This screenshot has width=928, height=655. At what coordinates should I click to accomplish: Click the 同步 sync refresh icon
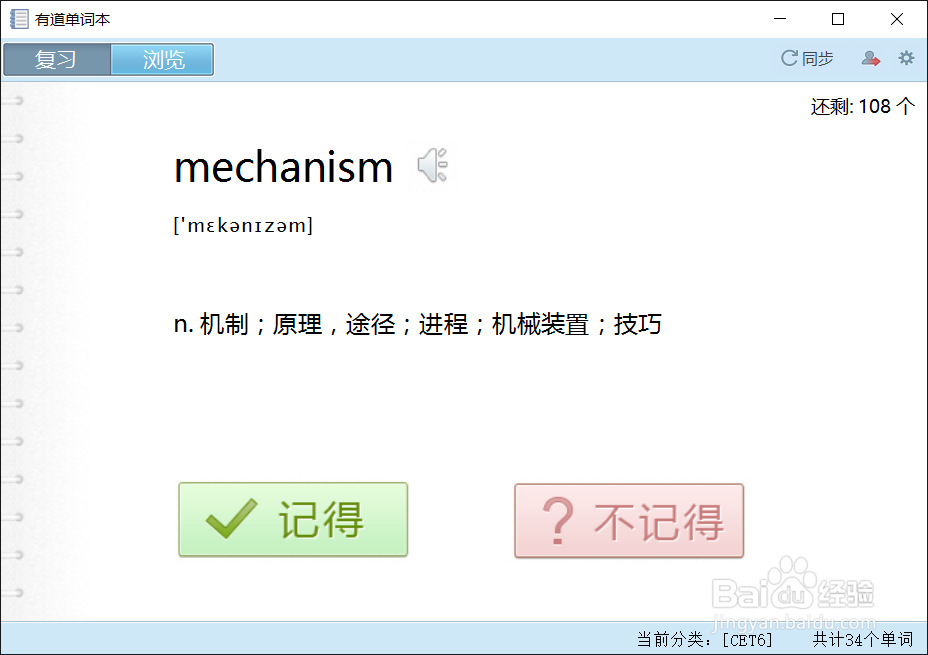(789, 58)
